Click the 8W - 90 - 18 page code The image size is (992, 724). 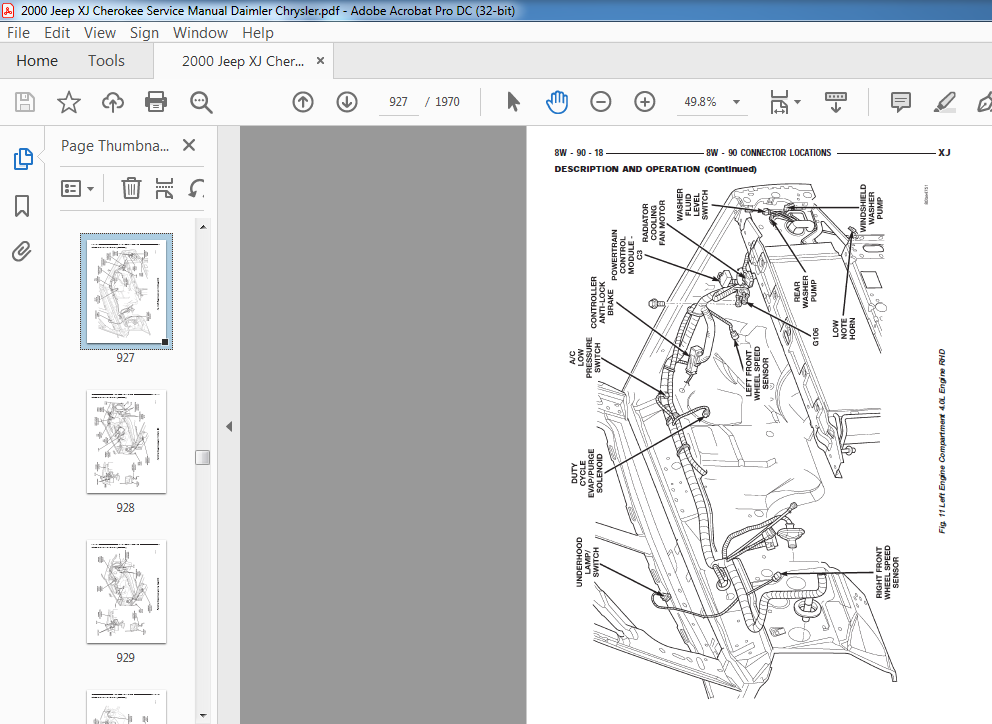[x=579, y=153]
